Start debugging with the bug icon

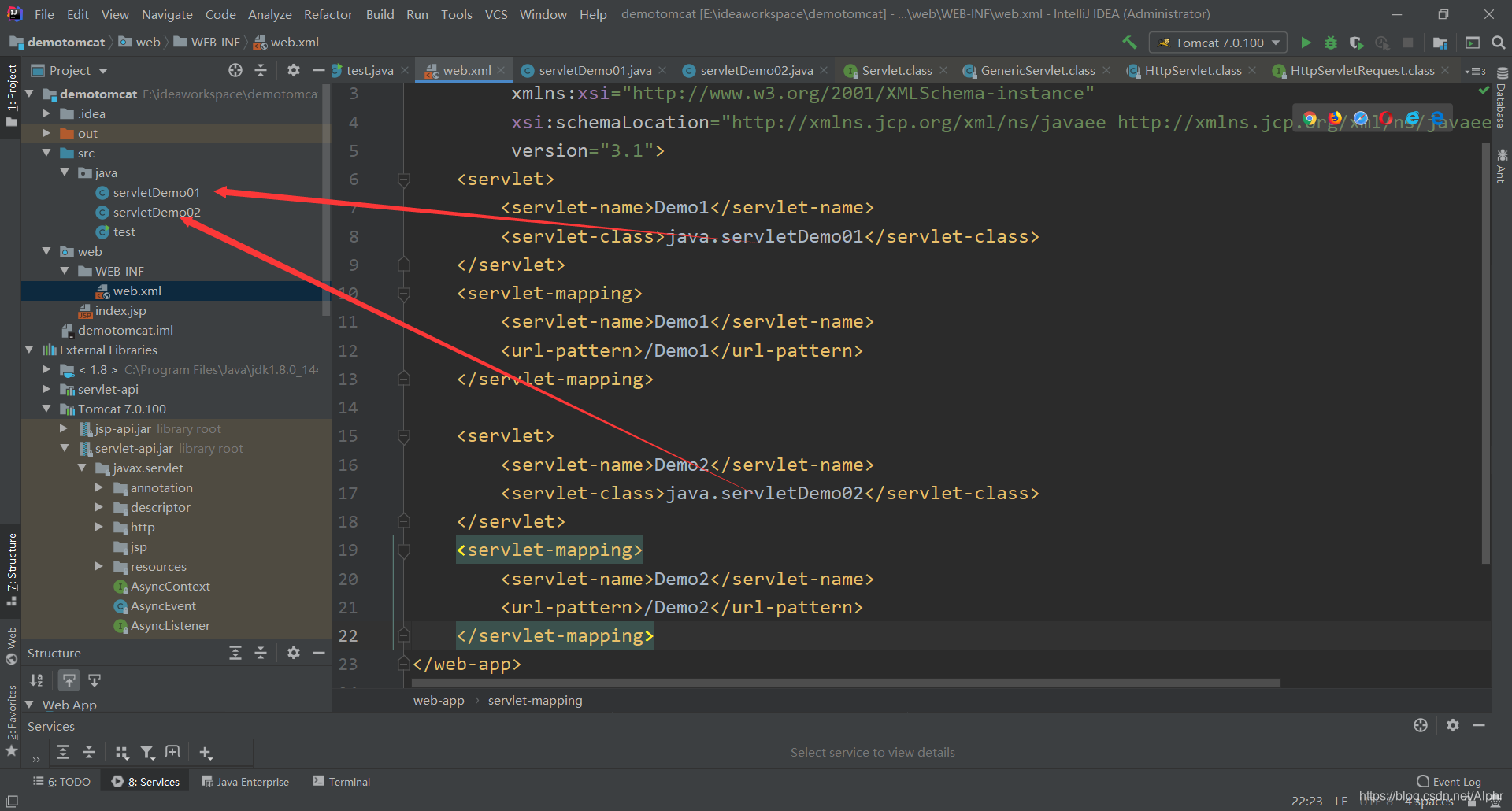1331,43
